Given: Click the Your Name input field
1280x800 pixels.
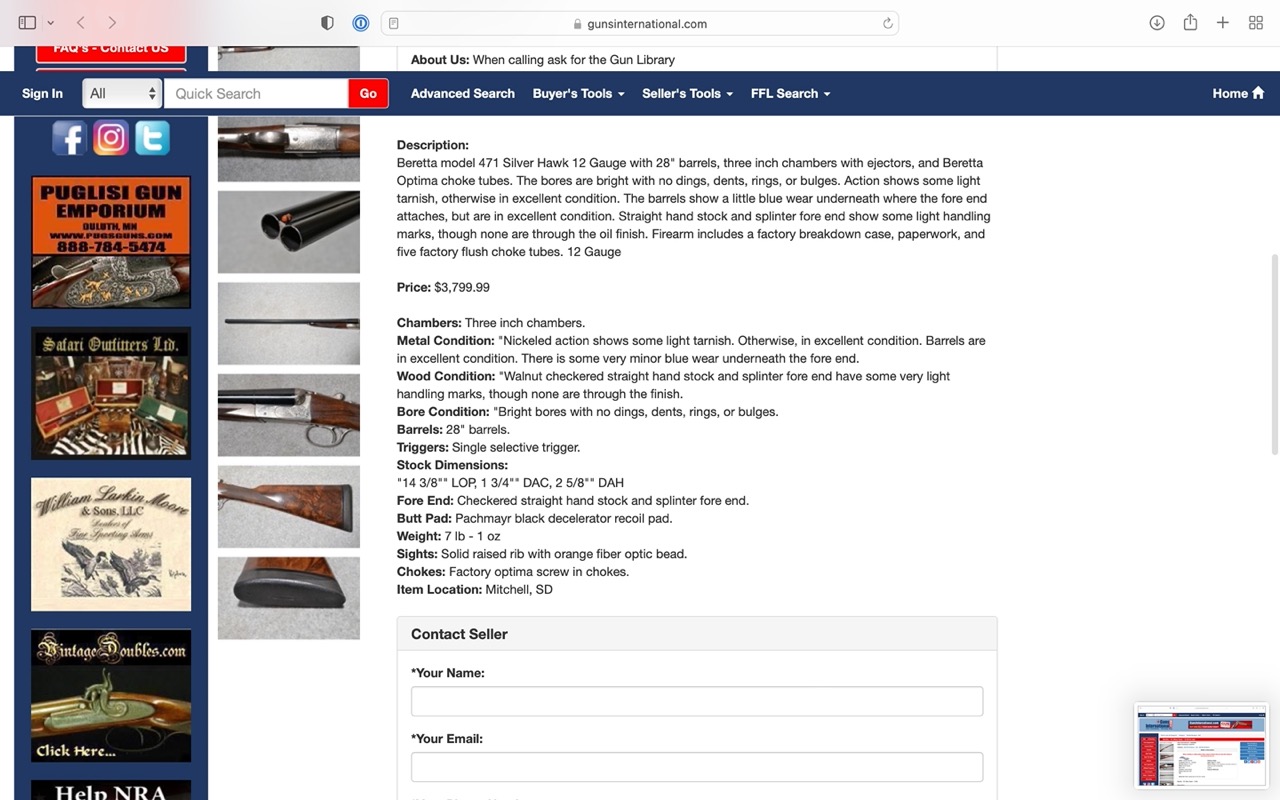Looking at the screenshot, I should [696, 701].
